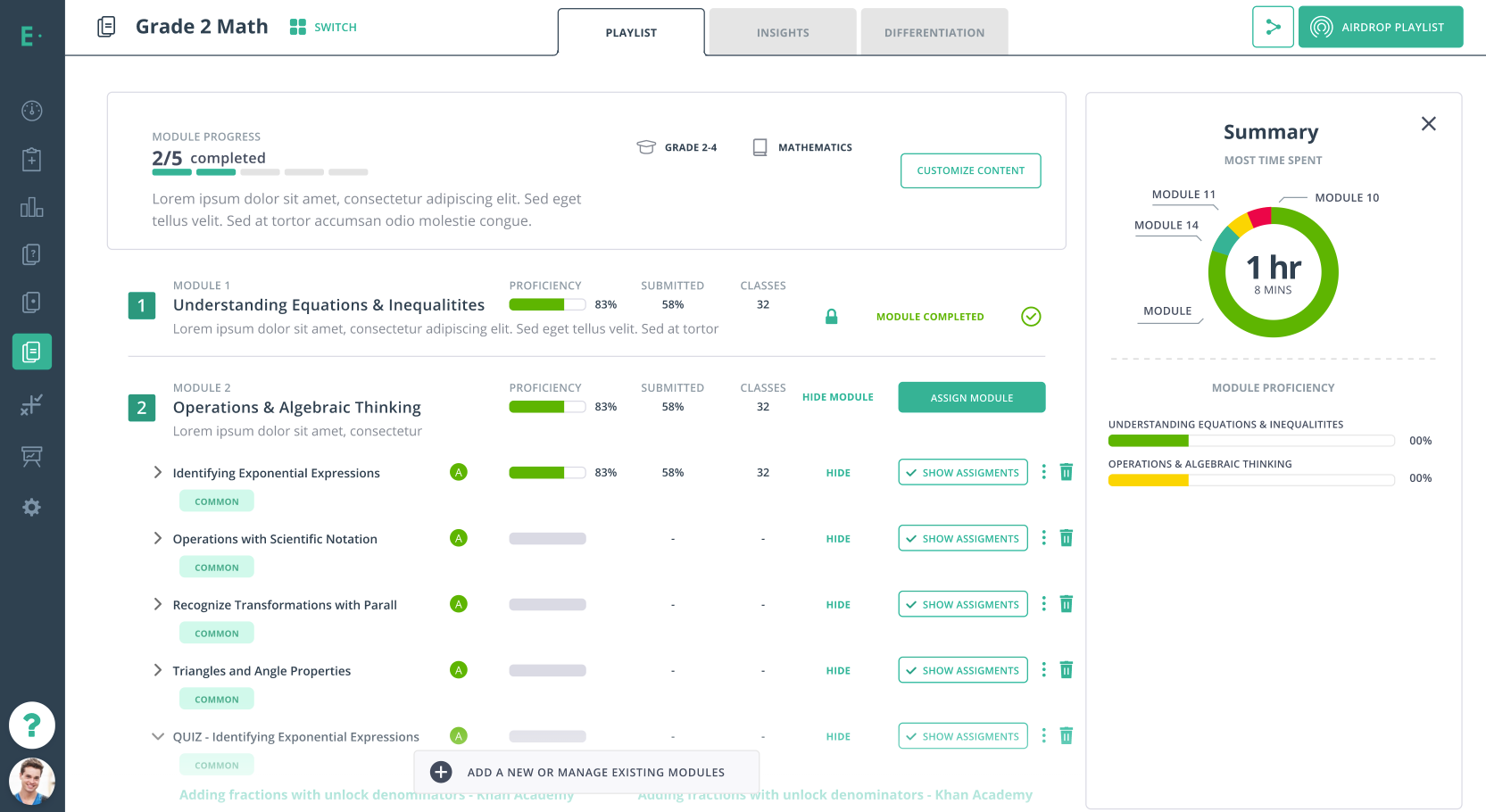Hide the Operations with Scientific Notation item
This screenshot has width=1486, height=812.
(837, 539)
